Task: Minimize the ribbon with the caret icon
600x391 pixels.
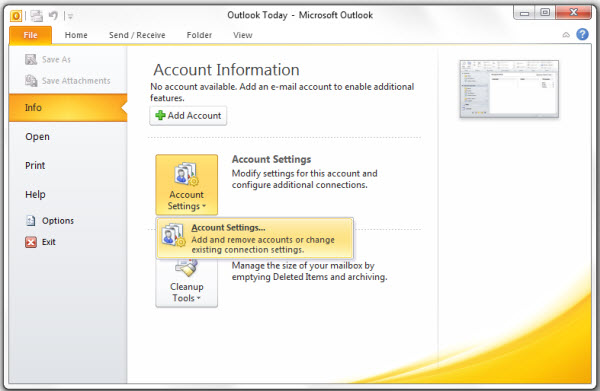Action: (x=566, y=35)
